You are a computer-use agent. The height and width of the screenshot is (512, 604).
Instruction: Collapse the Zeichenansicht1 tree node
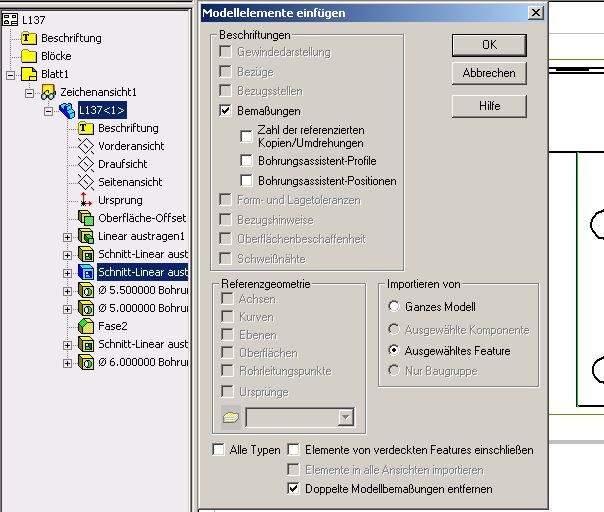pos(29,93)
